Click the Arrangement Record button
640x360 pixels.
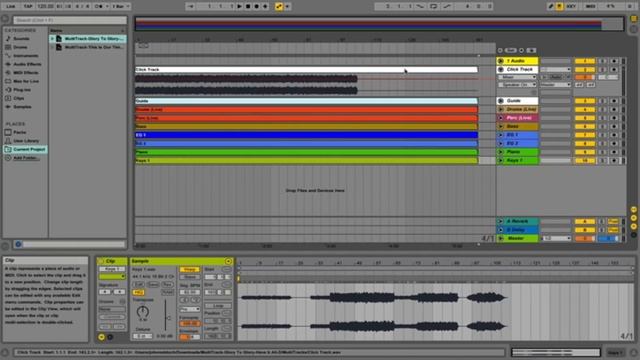257,7
